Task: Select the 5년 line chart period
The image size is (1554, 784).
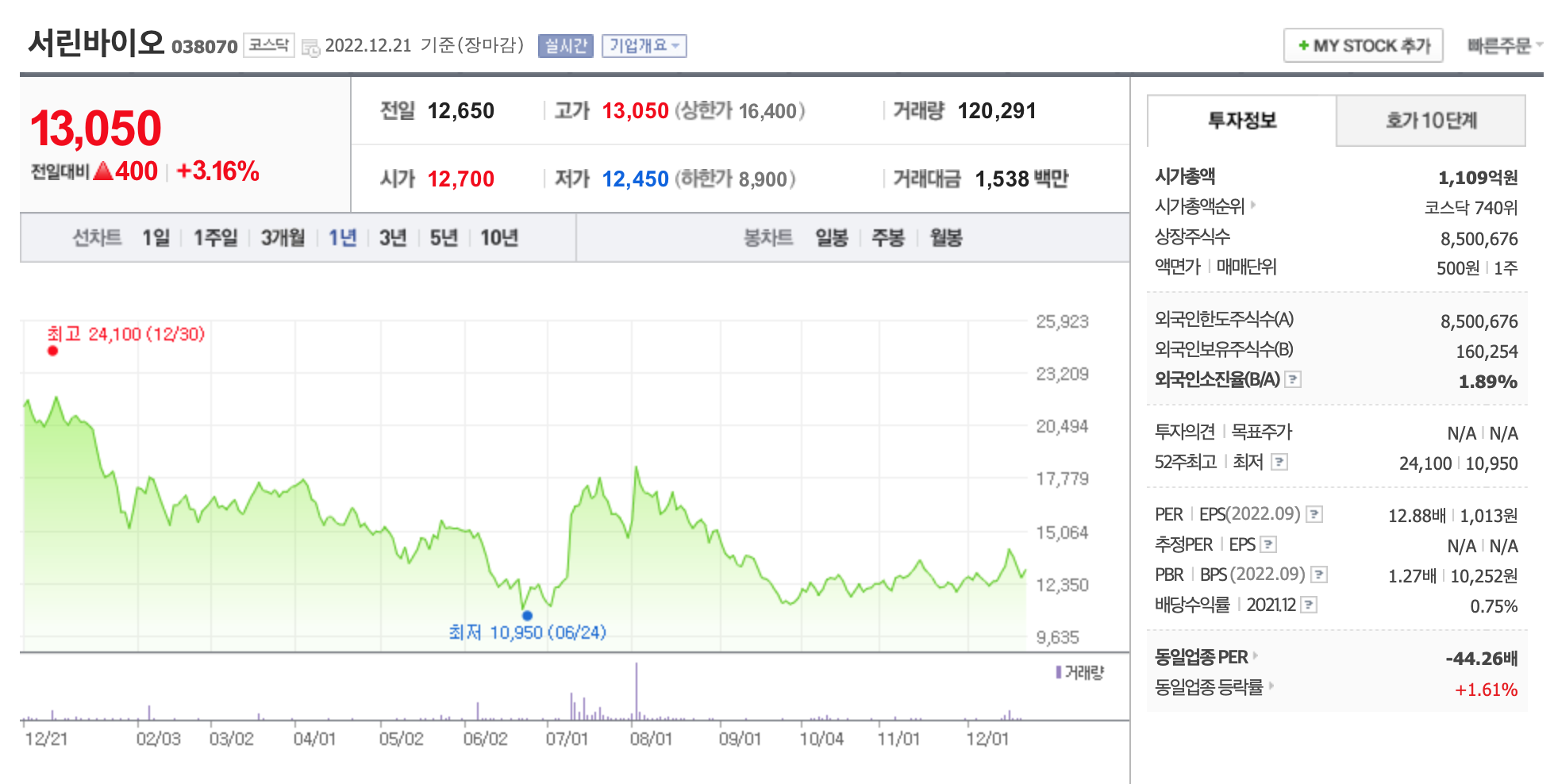Action: pos(444,238)
